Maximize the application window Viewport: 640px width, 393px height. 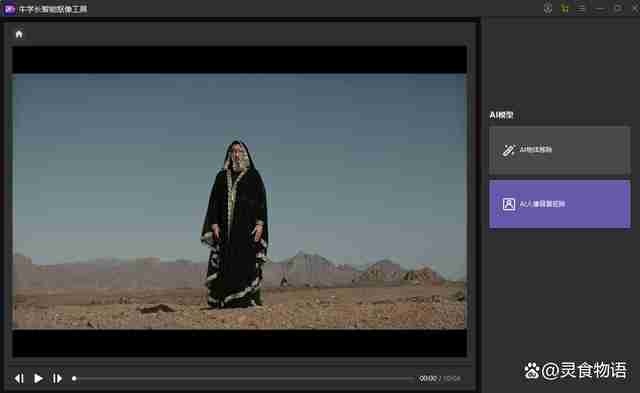click(618, 9)
